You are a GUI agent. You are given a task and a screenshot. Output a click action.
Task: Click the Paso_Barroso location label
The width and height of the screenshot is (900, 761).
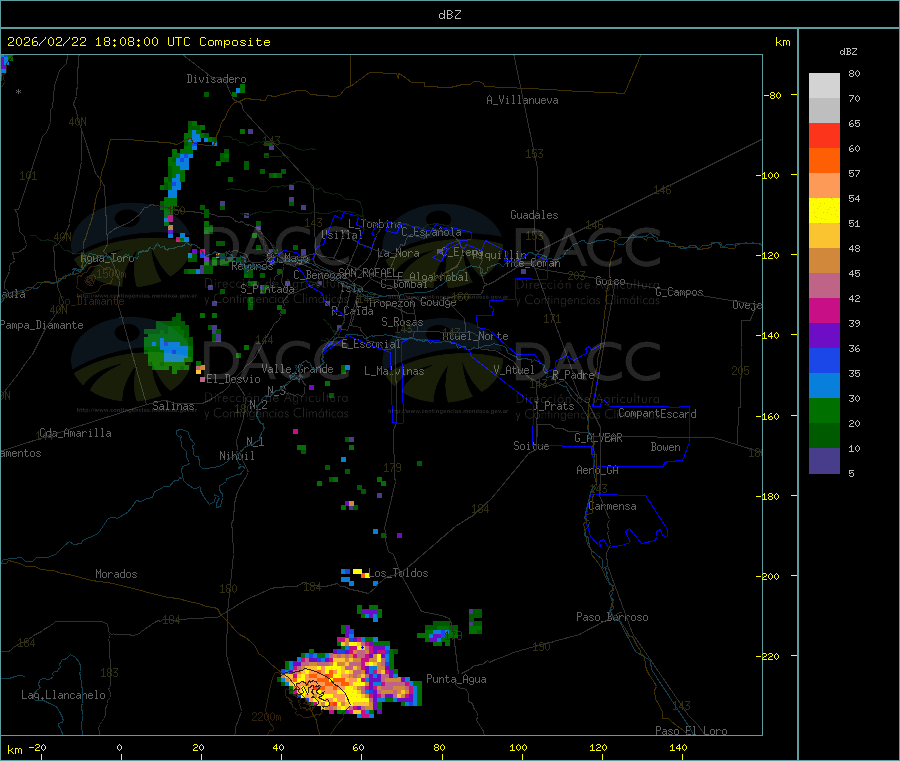pyautogui.click(x=612, y=617)
